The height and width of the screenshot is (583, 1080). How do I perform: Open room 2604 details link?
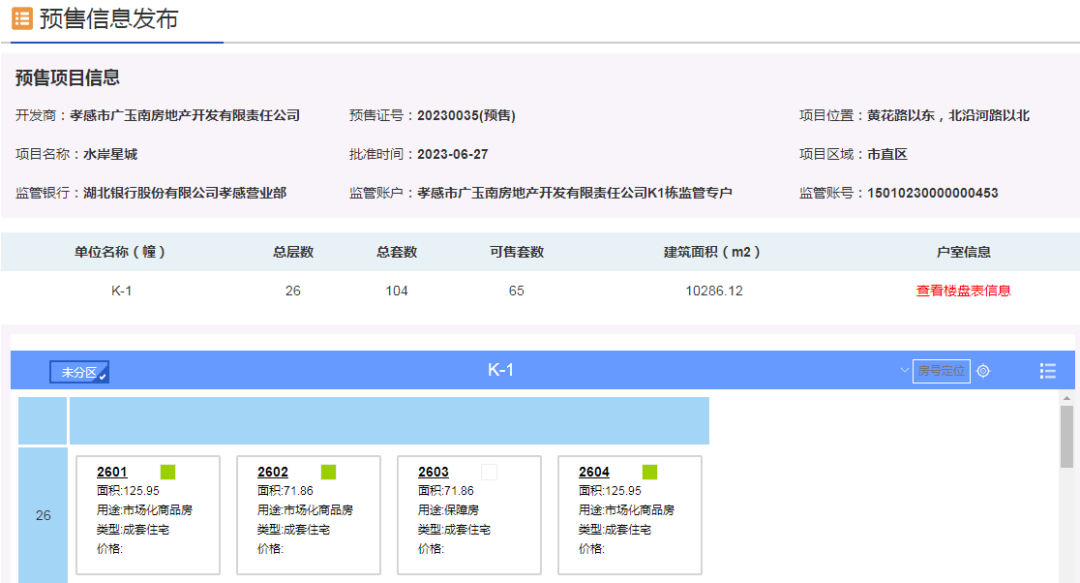pyautogui.click(x=594, y=472)
